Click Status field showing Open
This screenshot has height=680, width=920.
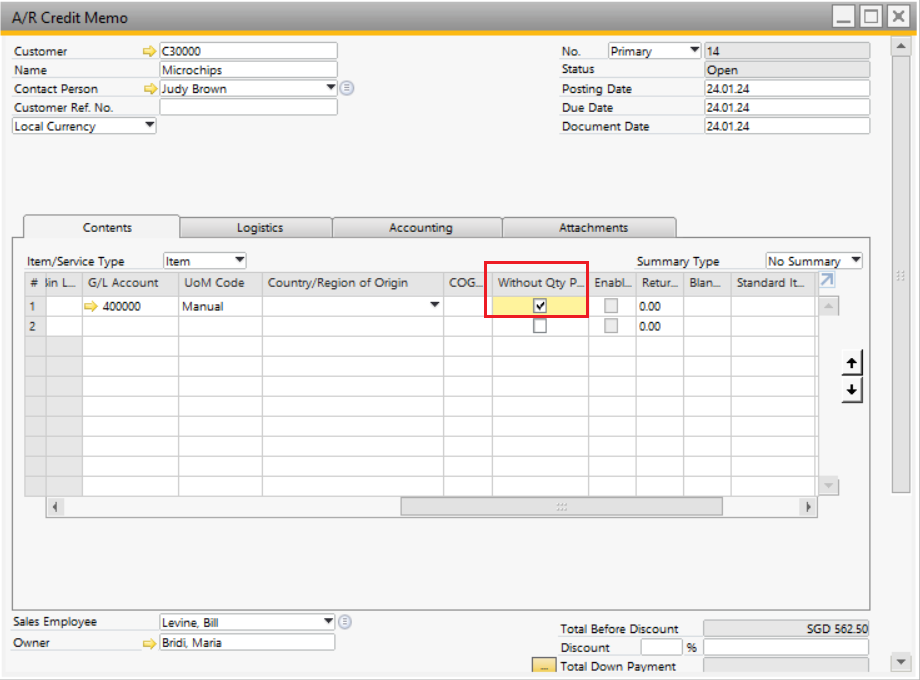[787, 70]
